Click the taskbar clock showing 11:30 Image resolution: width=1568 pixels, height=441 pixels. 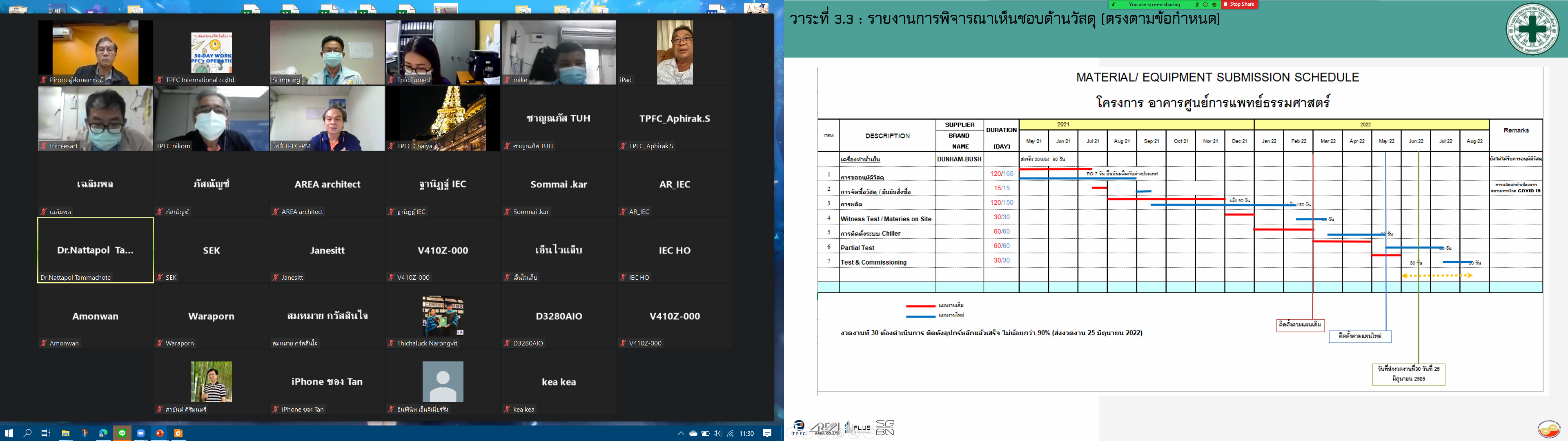(746, 434)
